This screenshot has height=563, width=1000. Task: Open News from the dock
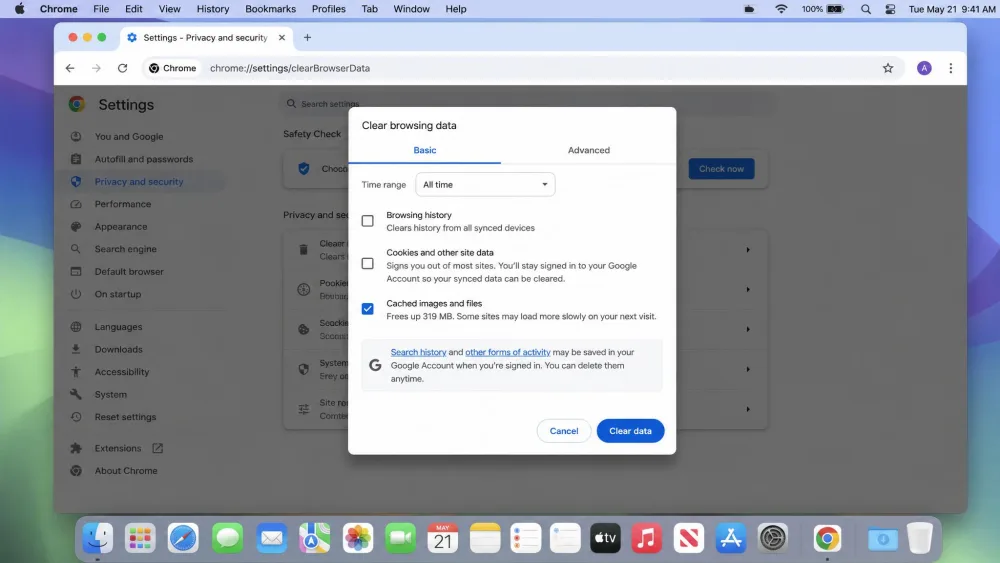[689, 538]
